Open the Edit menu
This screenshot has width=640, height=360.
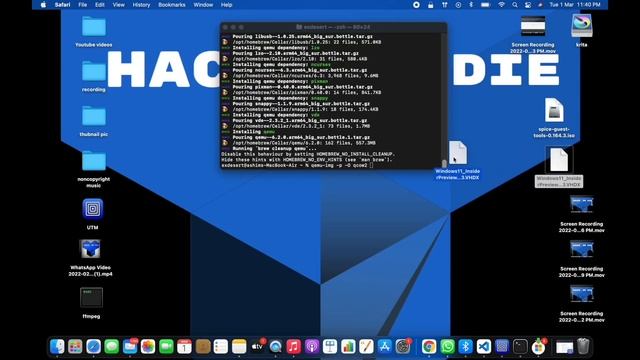tap(100, 5)
